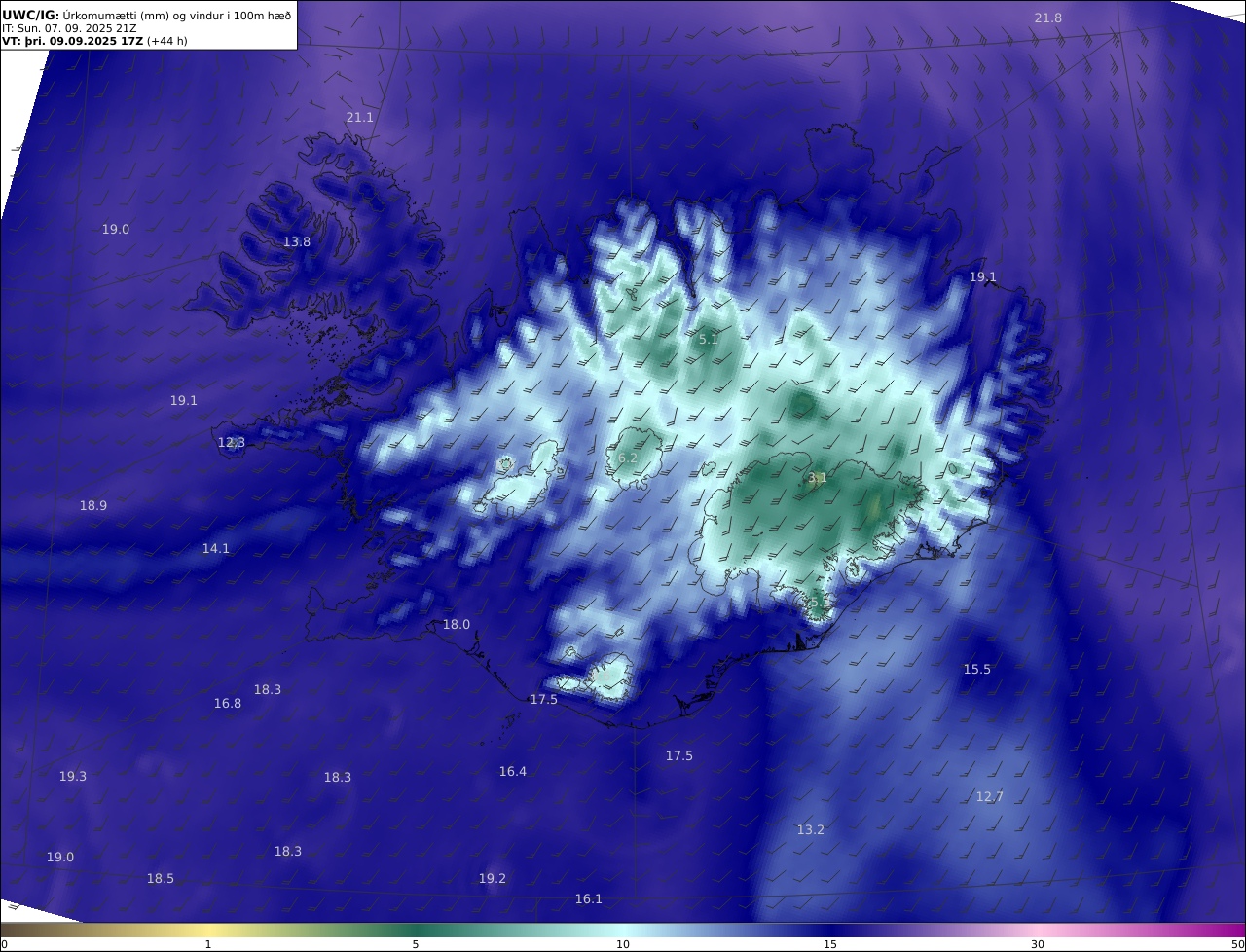Click the 5.1 value in the green area

click(709, 339)
